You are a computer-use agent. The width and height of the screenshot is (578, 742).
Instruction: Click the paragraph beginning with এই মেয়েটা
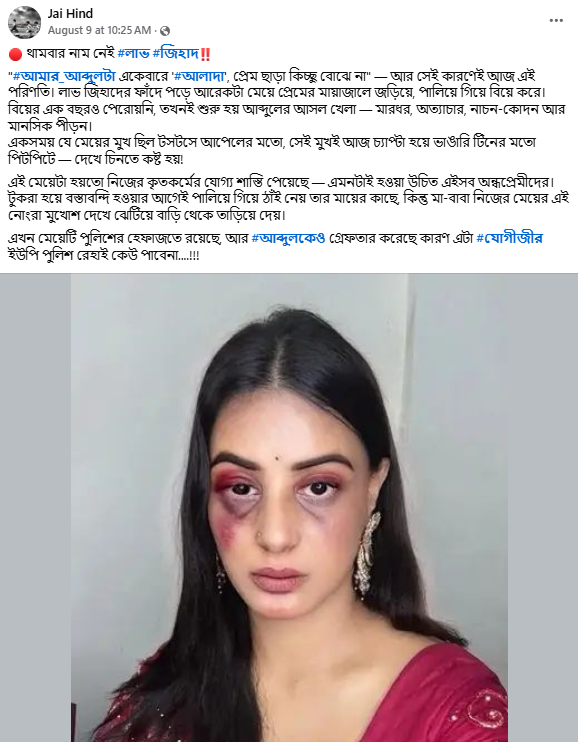coord(289,199)
